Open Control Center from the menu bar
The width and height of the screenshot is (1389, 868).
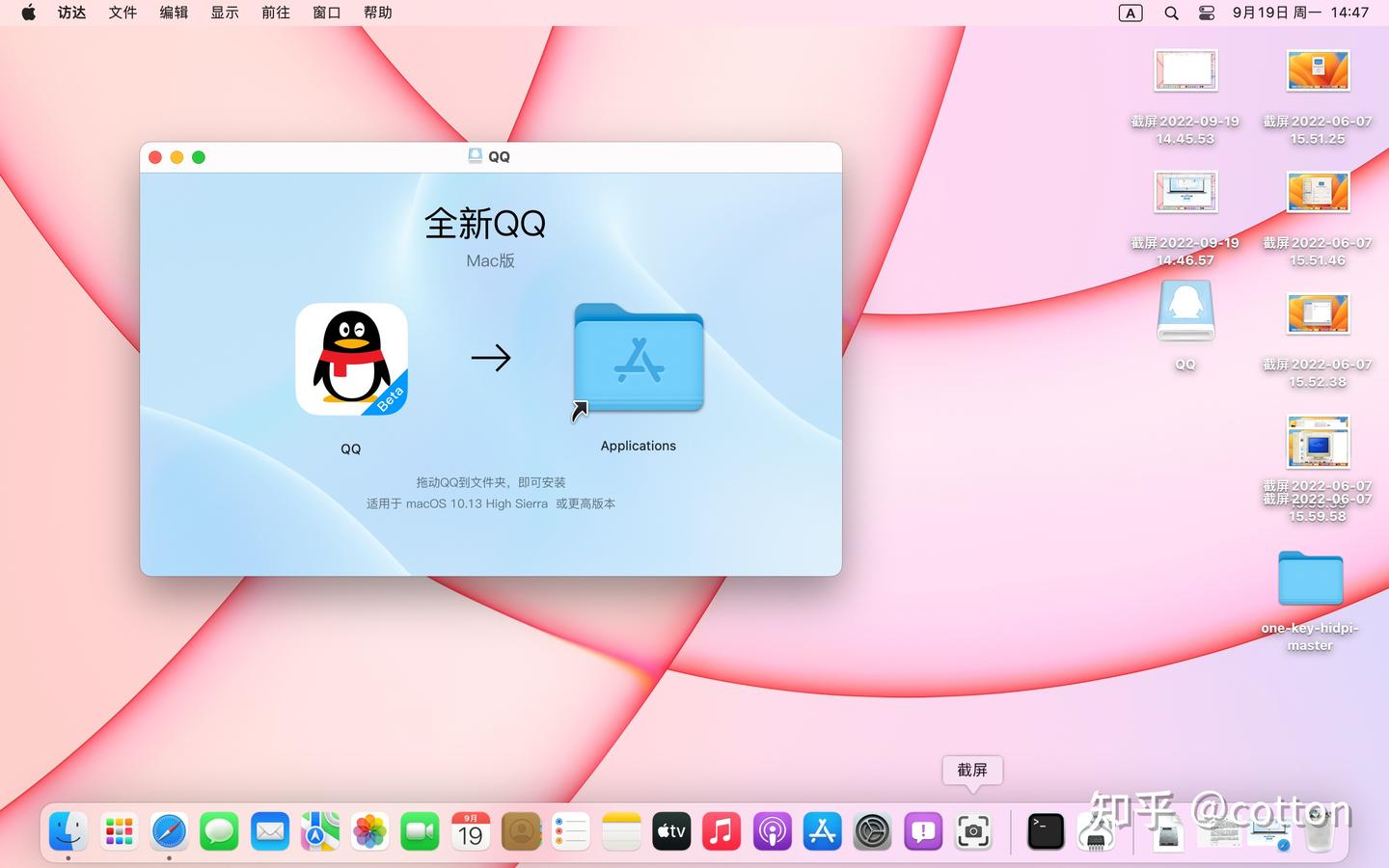click(1206, 13)
